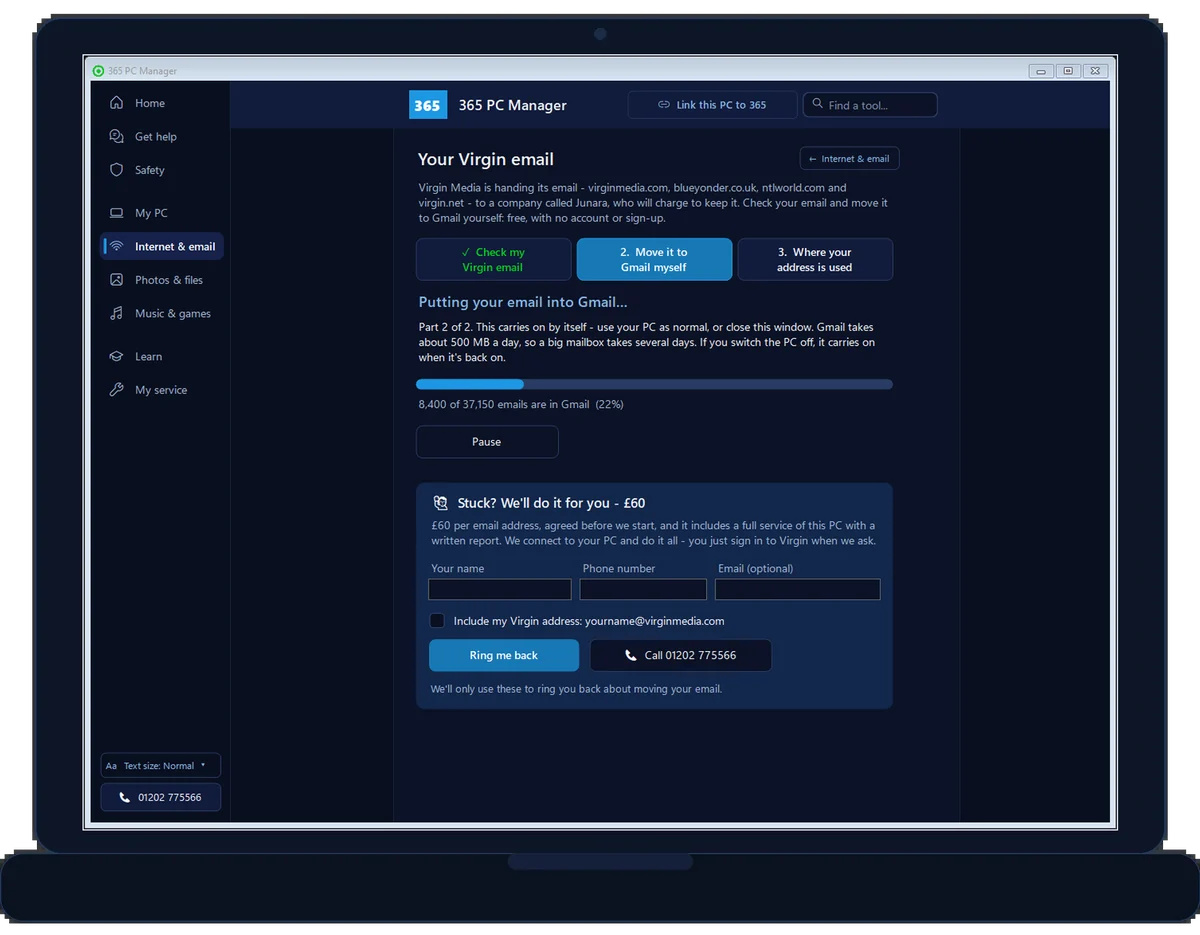Screen dimensions: 1200x935
Task: Pause the email transfer
Action: [487, 442]
